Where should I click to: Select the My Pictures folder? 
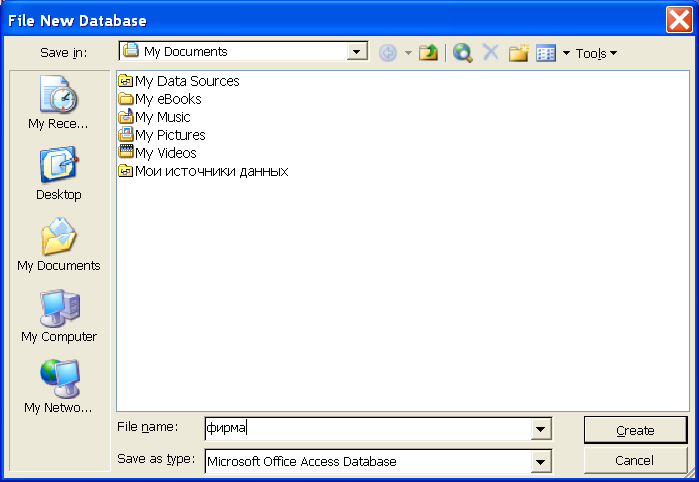pyautogui.click(x=162, y=135)
